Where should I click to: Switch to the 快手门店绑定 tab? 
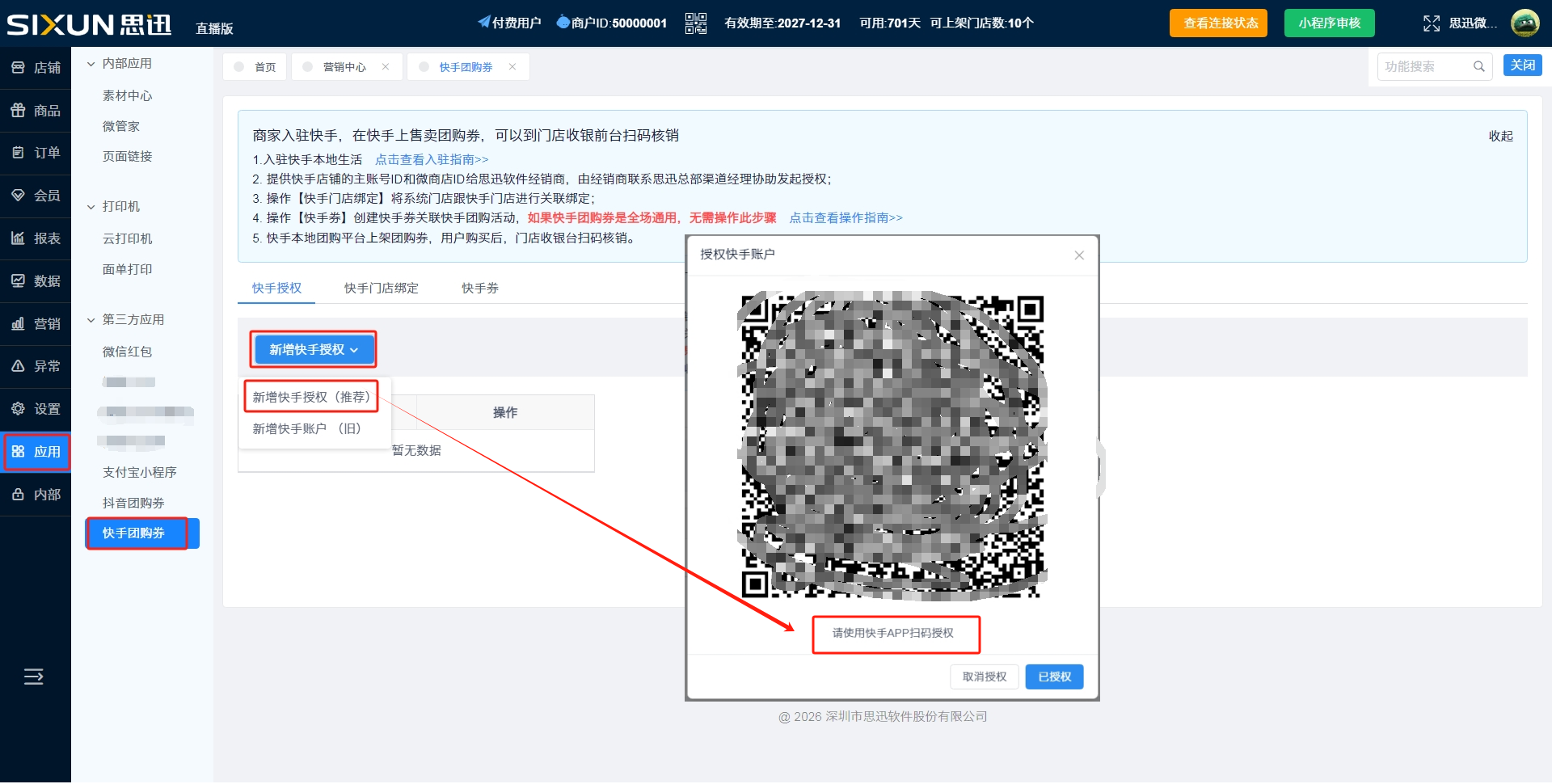coord(381,289)
